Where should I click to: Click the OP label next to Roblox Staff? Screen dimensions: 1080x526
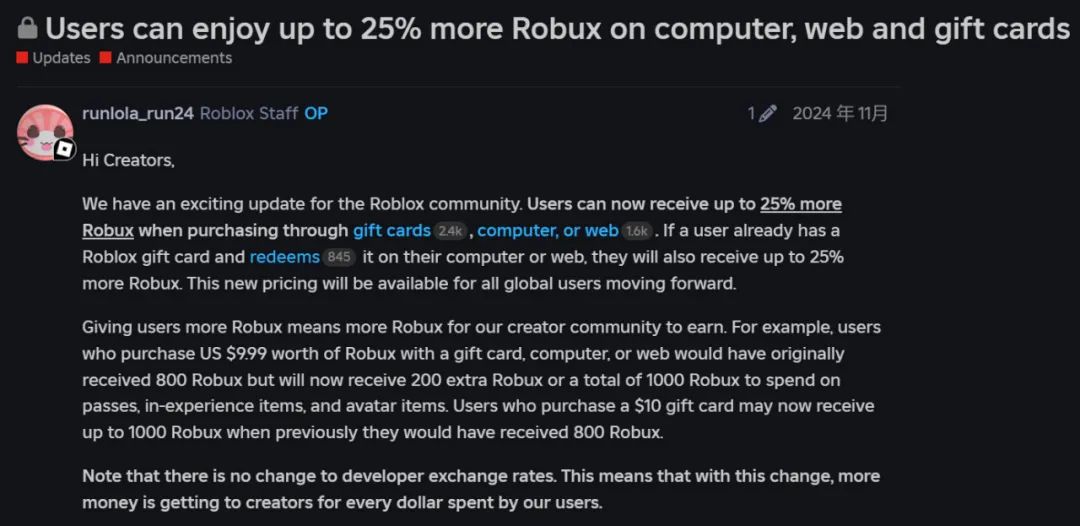(x=316, y=114)
